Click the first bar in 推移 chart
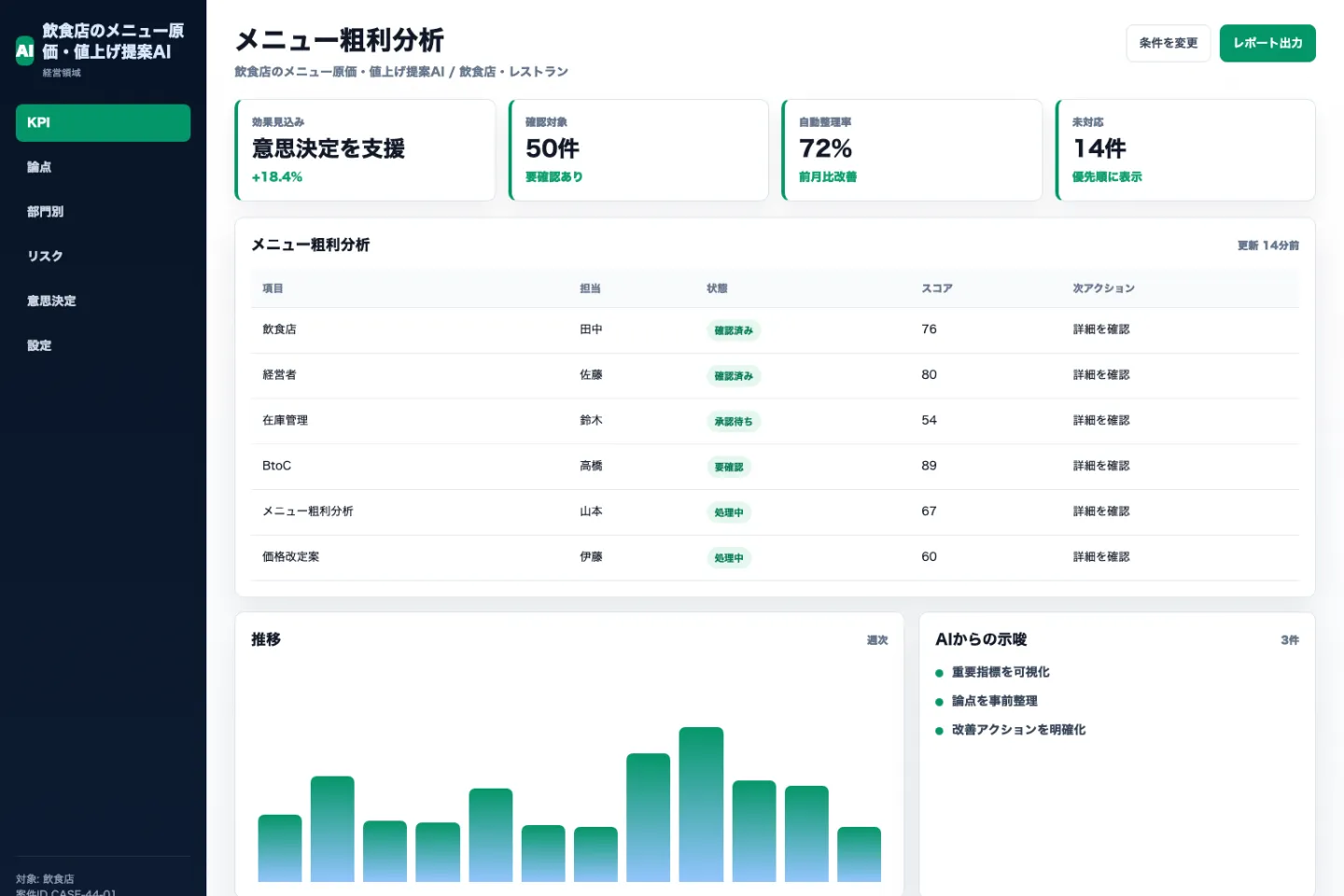The height and width of the screenshot is (896, 1344). pyautogui.click(x=280, y=848)
